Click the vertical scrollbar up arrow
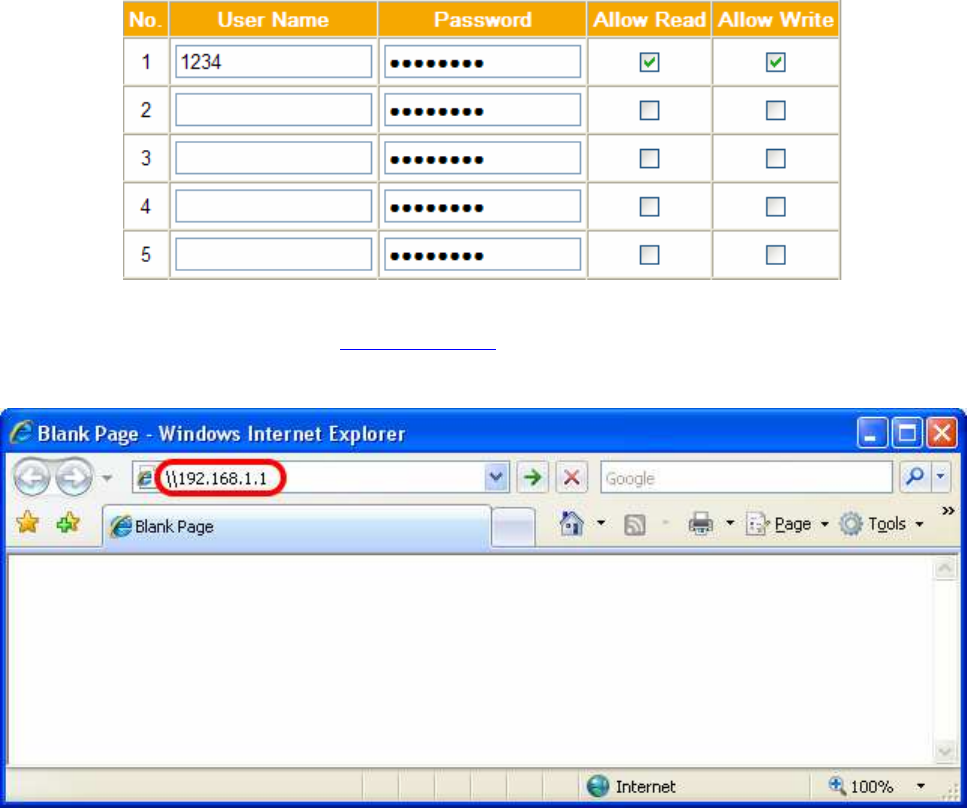 (x=945, y=569)
